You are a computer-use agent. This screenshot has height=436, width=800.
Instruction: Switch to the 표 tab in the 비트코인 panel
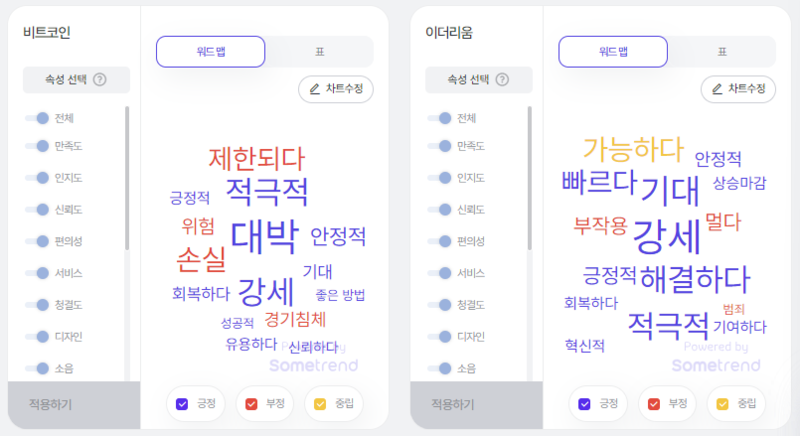click(318, 52)
